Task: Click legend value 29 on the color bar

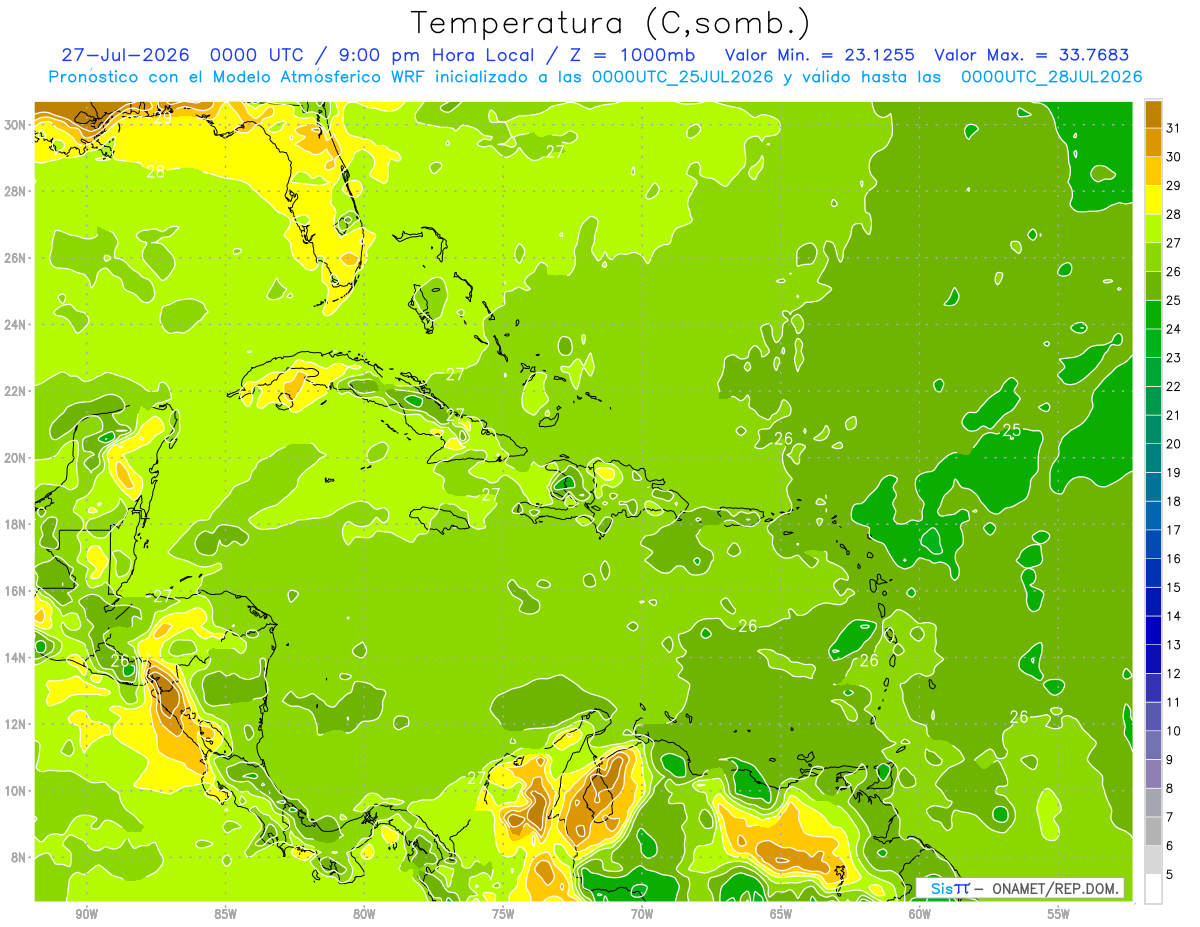Action: click(1173, 185)
